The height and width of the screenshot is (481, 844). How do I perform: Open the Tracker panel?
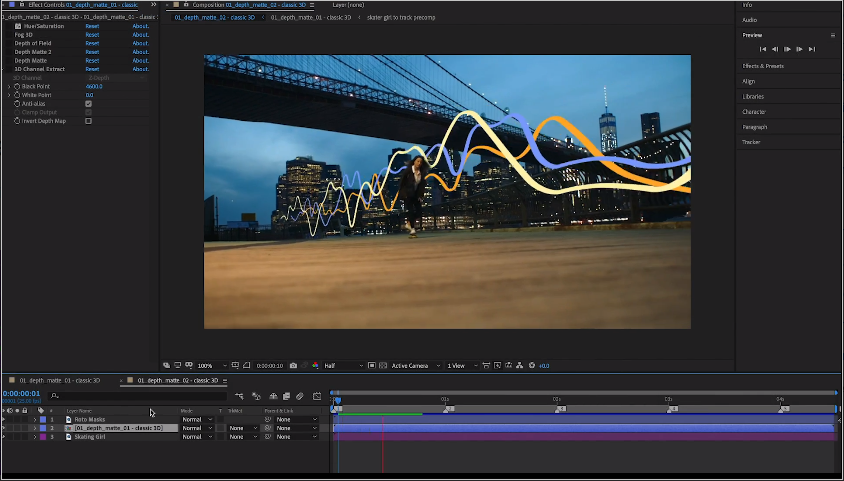point(751,142)
